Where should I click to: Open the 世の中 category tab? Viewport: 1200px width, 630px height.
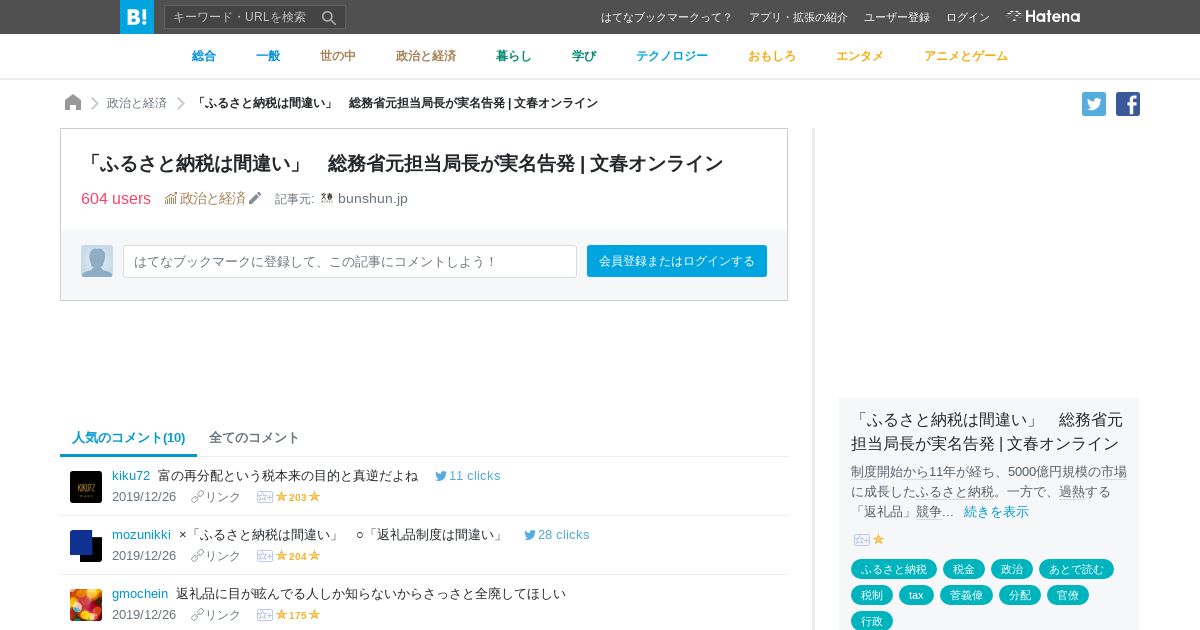point(338,56)
